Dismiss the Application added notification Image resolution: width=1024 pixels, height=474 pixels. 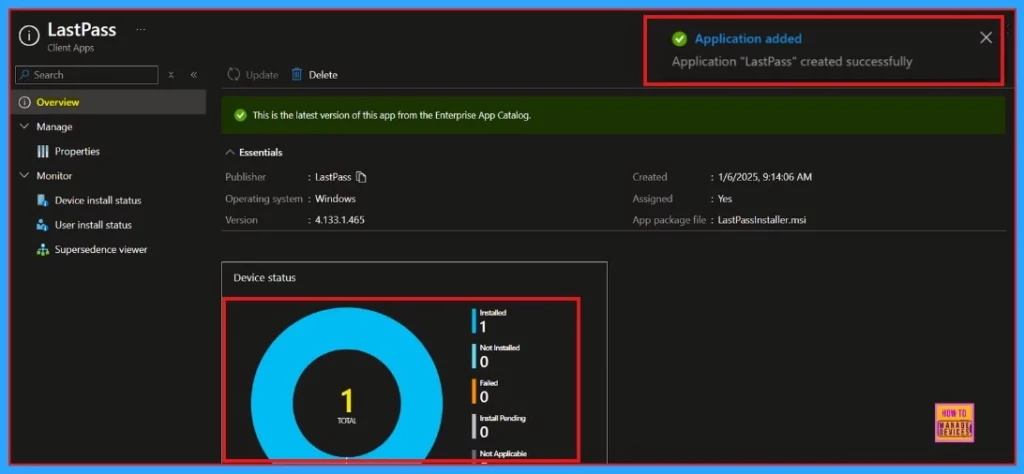coord(985,38)
